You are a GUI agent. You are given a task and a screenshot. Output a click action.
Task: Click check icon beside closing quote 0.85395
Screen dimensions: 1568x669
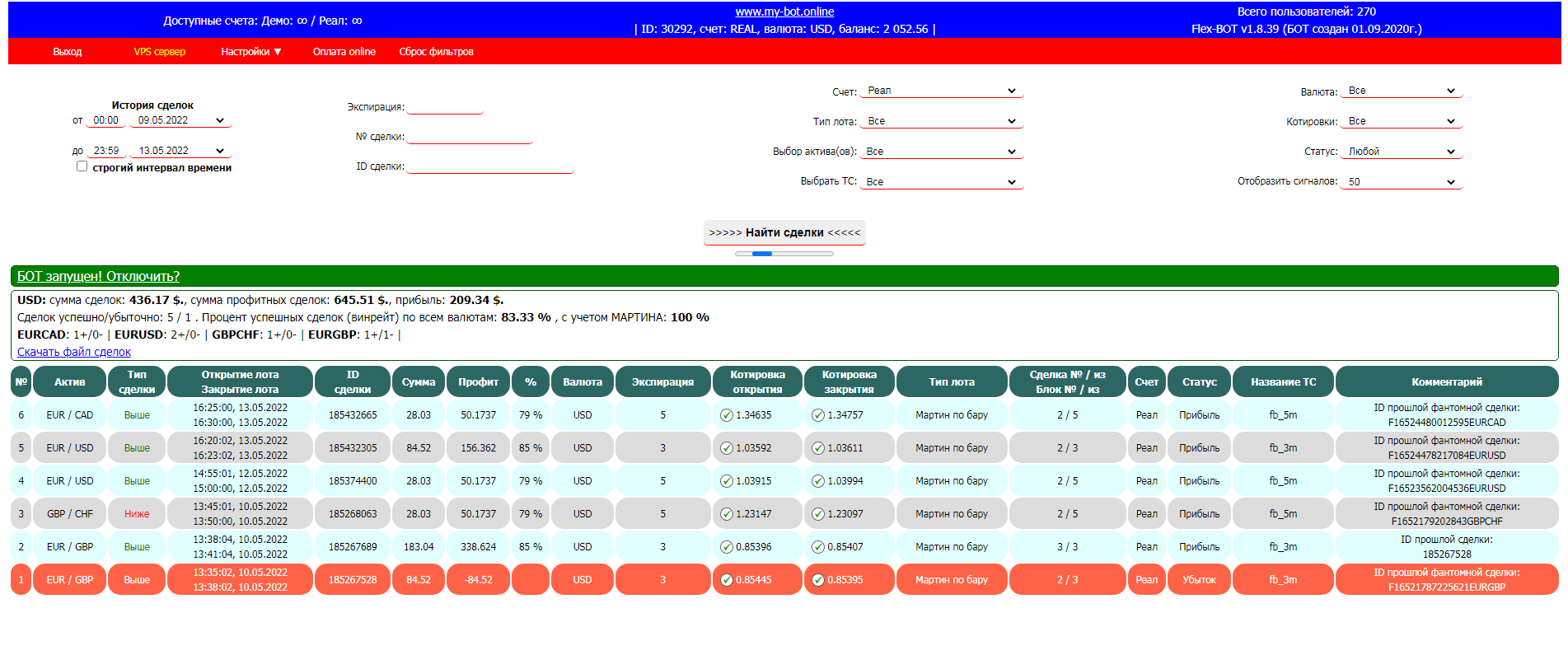(818, 580)
